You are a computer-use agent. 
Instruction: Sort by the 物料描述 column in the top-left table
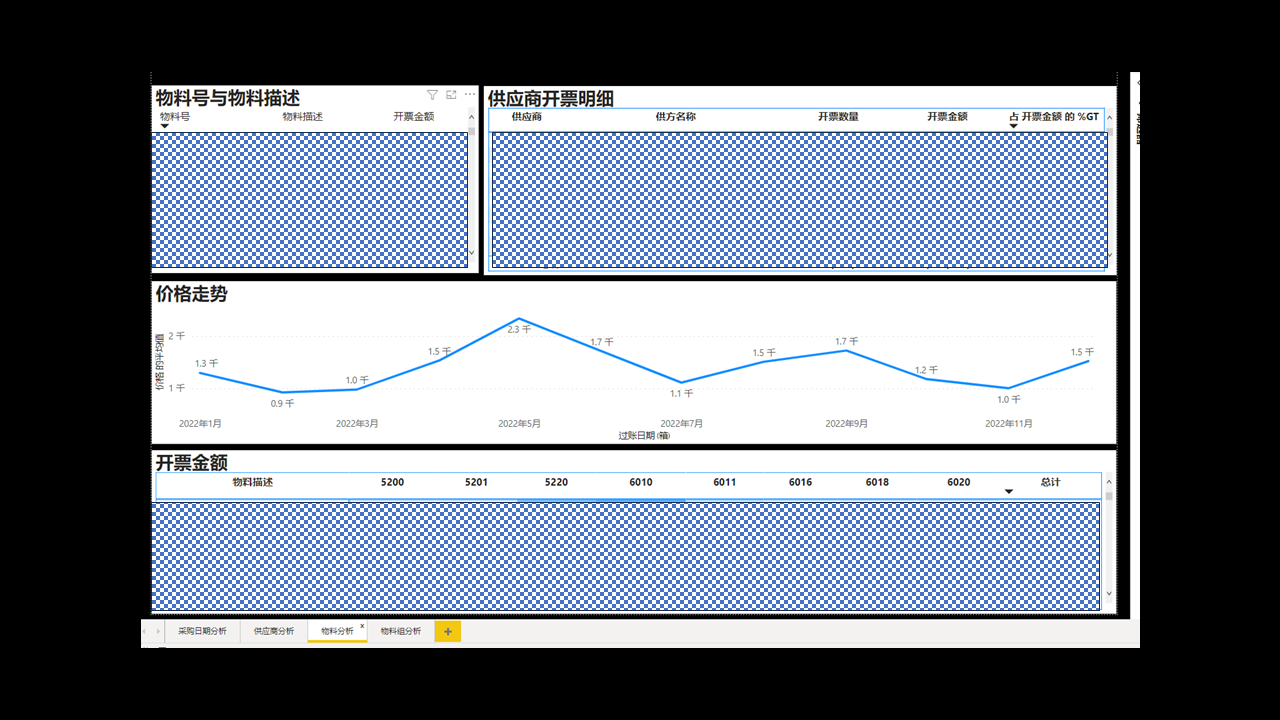click(x=302, y=116)
